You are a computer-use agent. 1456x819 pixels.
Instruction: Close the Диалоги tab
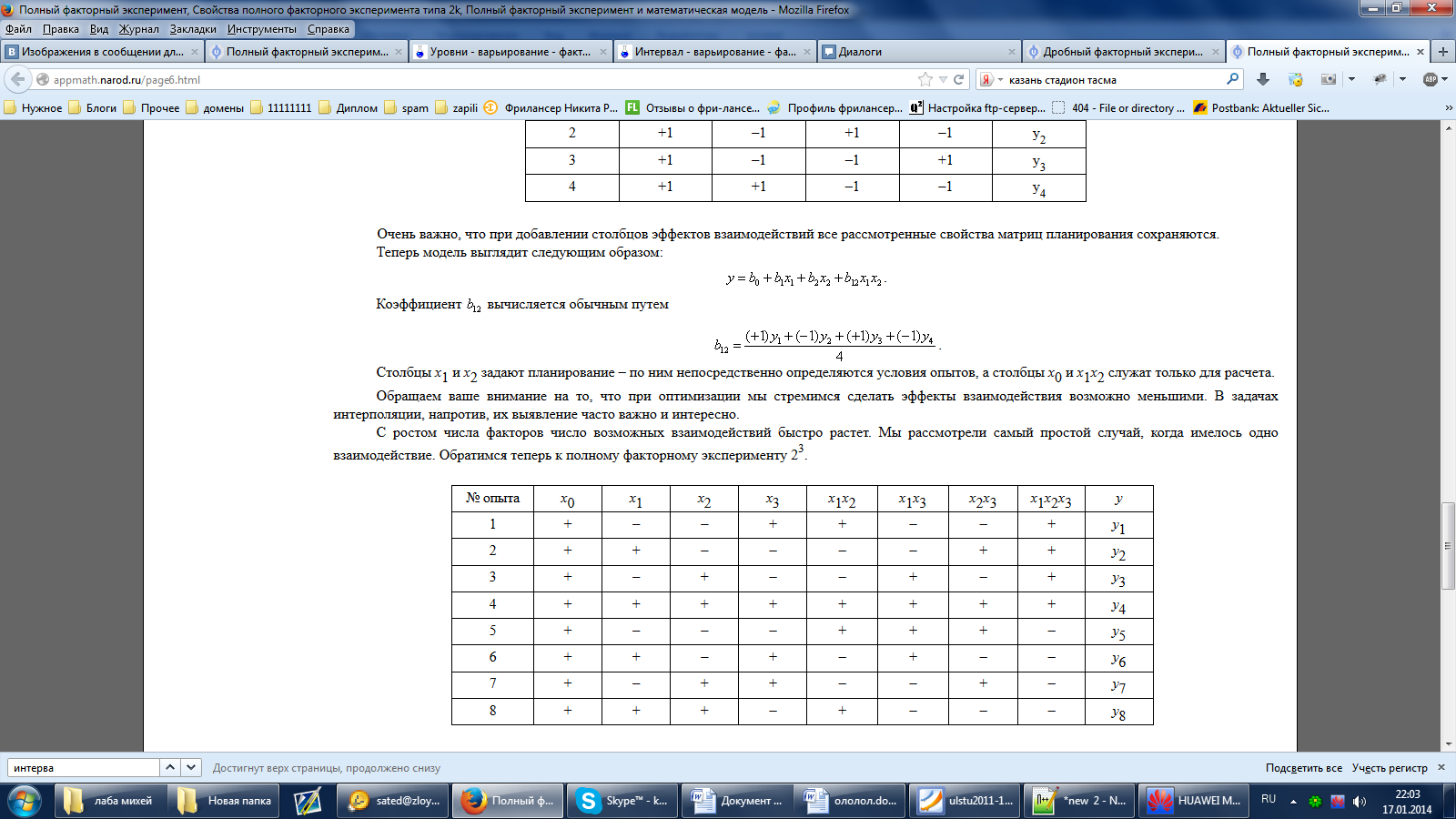coord(1011,52)
